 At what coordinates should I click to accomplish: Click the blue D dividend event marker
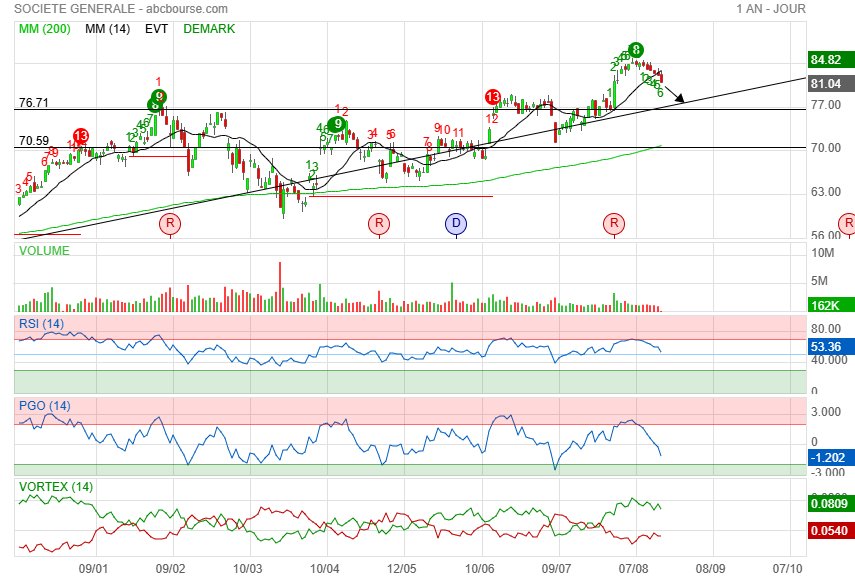click(456, 224)
